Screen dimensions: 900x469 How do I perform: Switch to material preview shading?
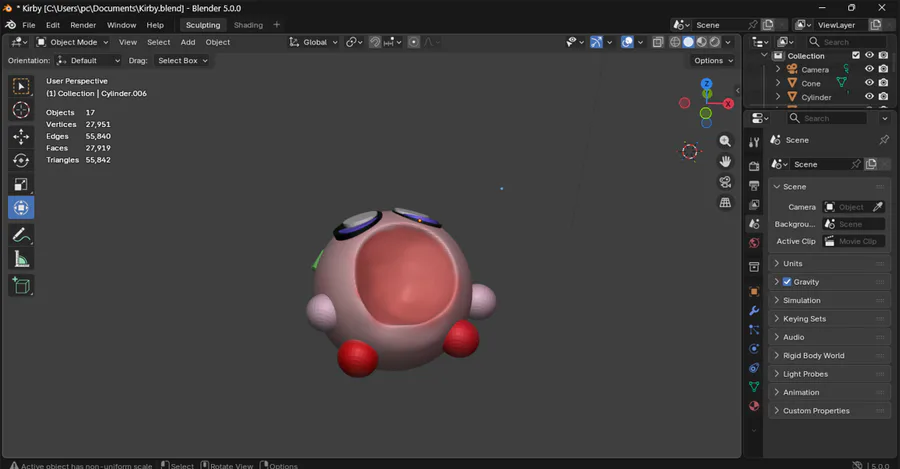coord(701,42)
